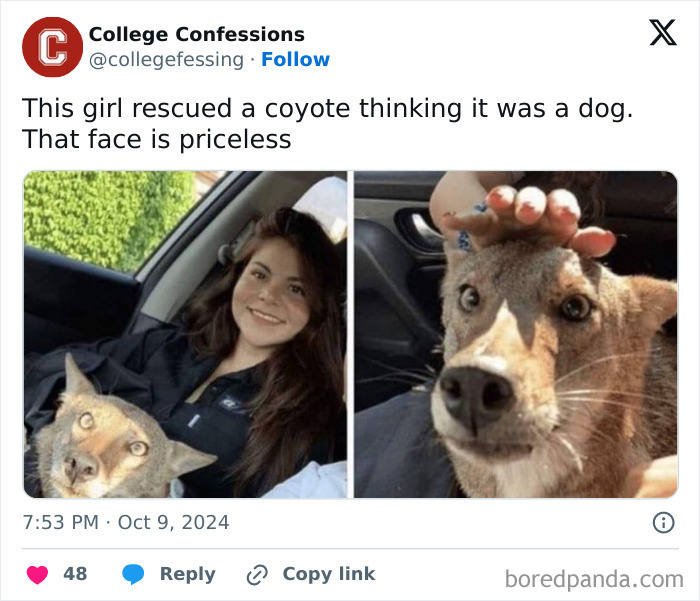Image resolution: width=700 pixels, height=601 pixels.
Task: Click the blue reply speech bubble icon
Action: (133, 574)
